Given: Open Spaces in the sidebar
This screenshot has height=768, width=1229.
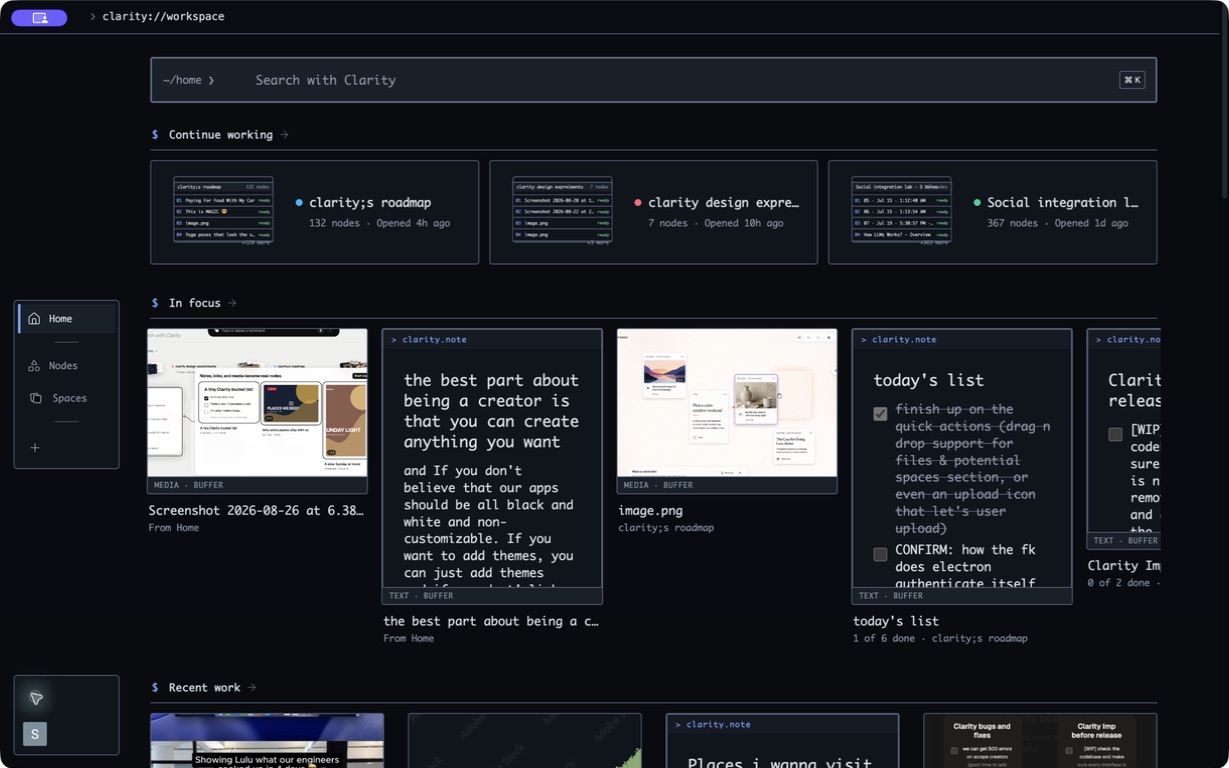Looking at the screenshot, I should click(x=67, y=398).
